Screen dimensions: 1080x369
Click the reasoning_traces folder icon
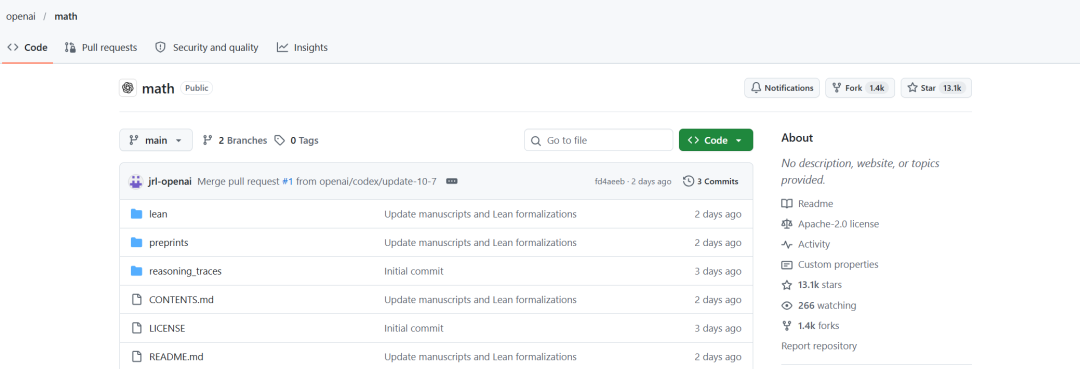[136, 271]
